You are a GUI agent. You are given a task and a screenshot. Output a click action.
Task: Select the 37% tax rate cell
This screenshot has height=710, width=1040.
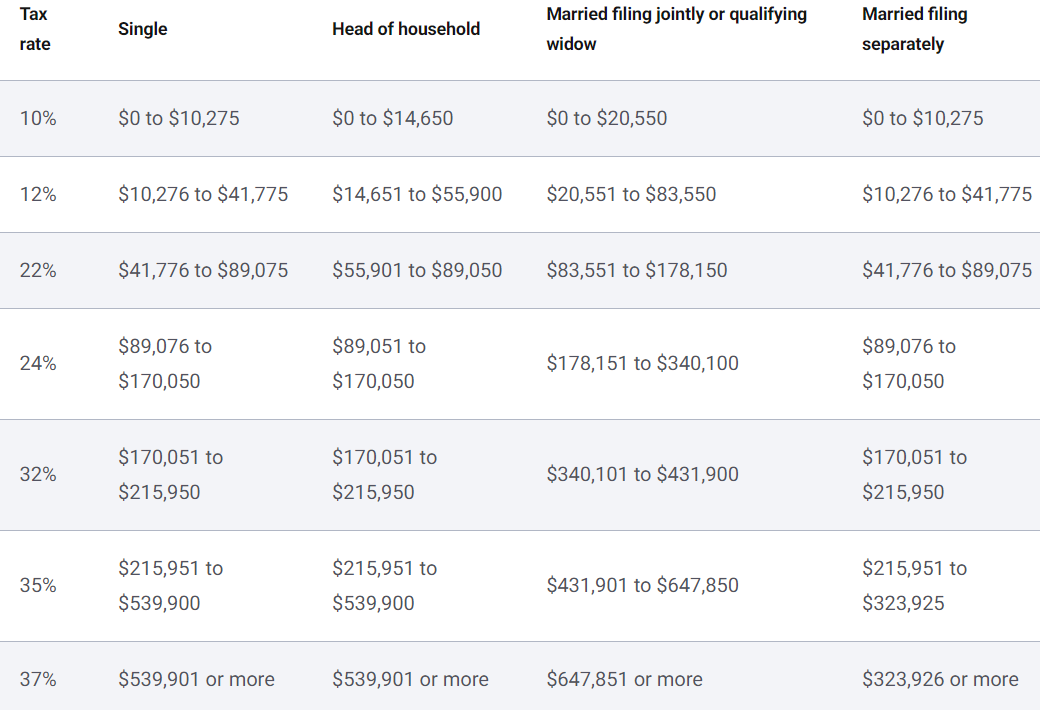(x=38, y=679)
